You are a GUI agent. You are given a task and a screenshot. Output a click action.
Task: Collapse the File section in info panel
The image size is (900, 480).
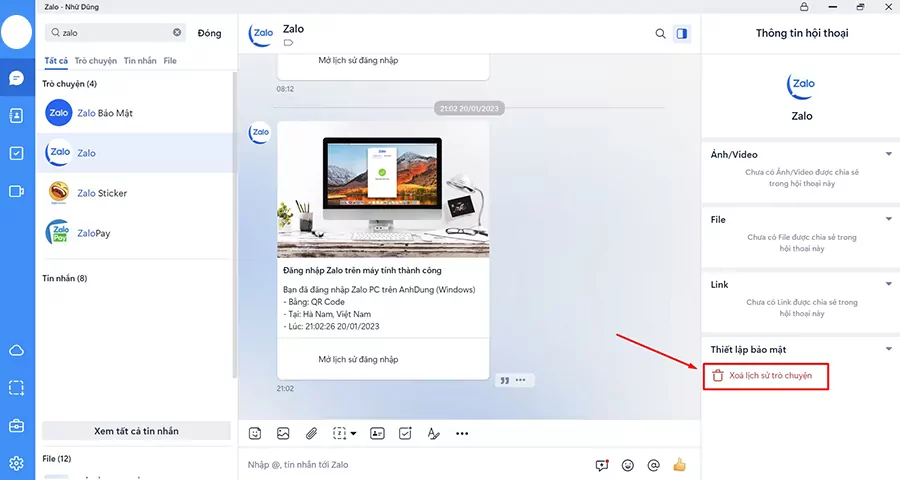click(x=889, y=219)
